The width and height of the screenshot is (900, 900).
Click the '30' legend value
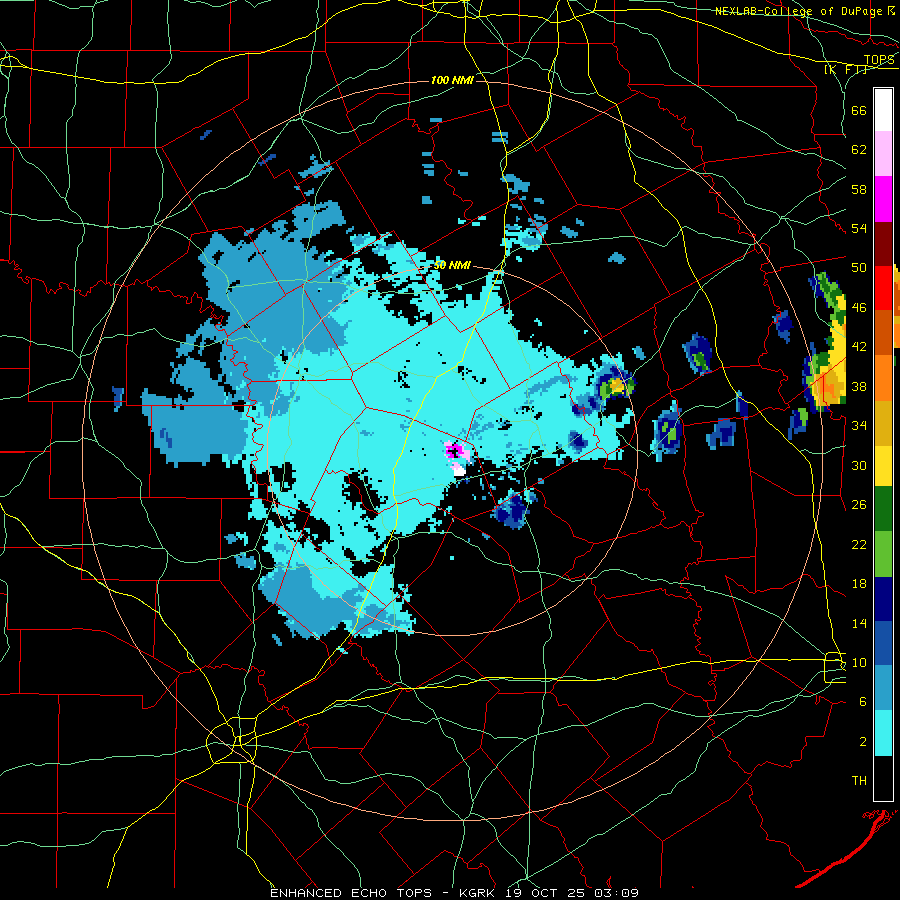[859, 465]
